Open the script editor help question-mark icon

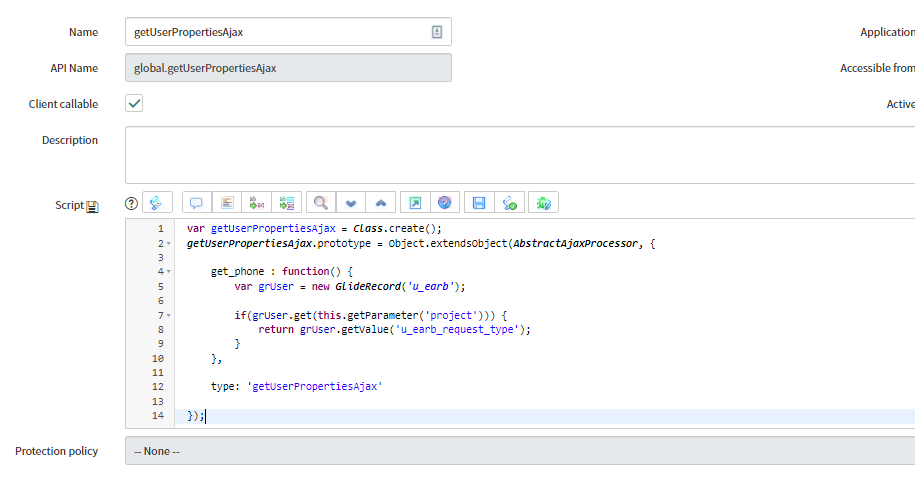pyautogui.click(x=131, y=203)
